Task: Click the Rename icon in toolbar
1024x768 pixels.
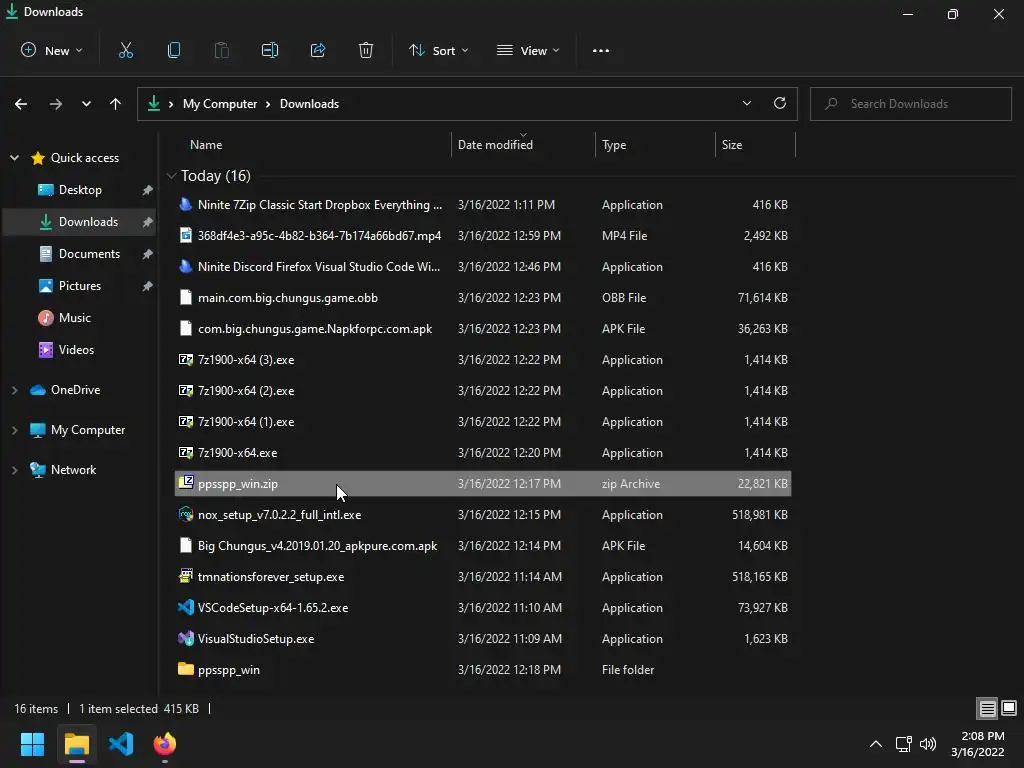Action: pos(270,50)
